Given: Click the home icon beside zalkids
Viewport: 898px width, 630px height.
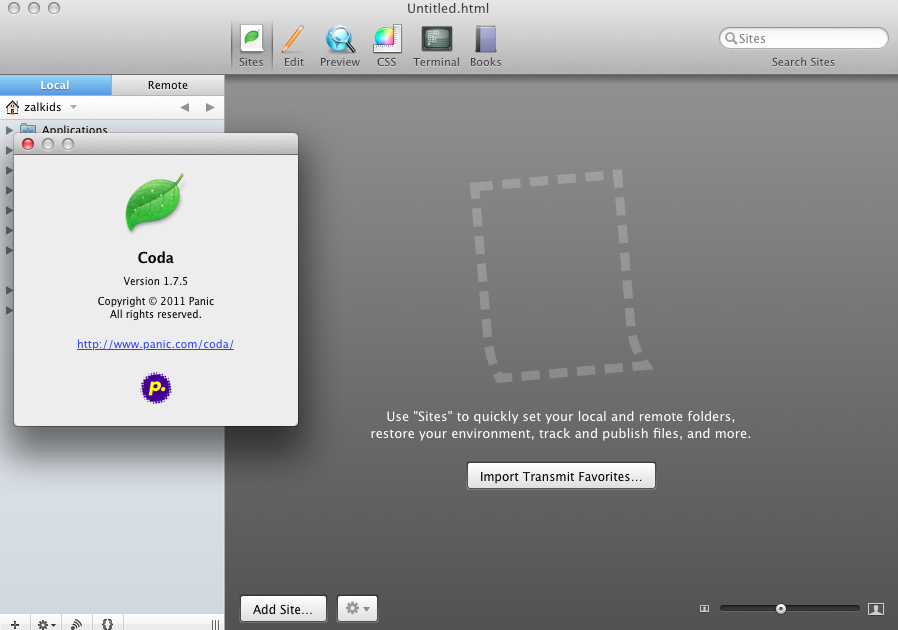Looking at the screenshot, I should [x=13, y=107].
